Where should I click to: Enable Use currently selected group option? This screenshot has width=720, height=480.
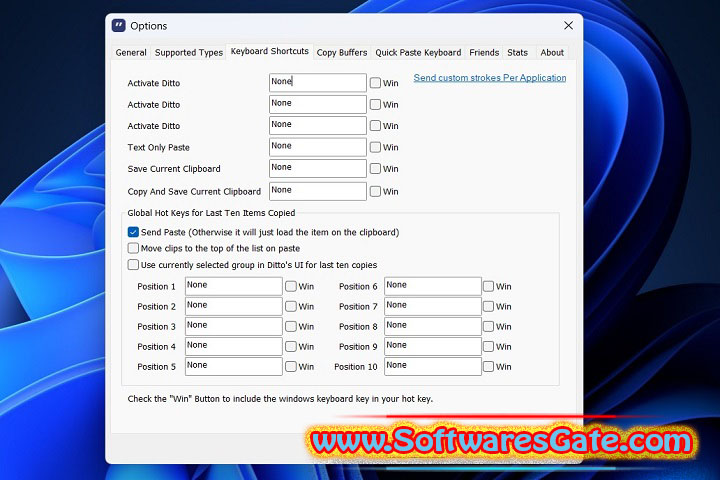click(133, 265)
